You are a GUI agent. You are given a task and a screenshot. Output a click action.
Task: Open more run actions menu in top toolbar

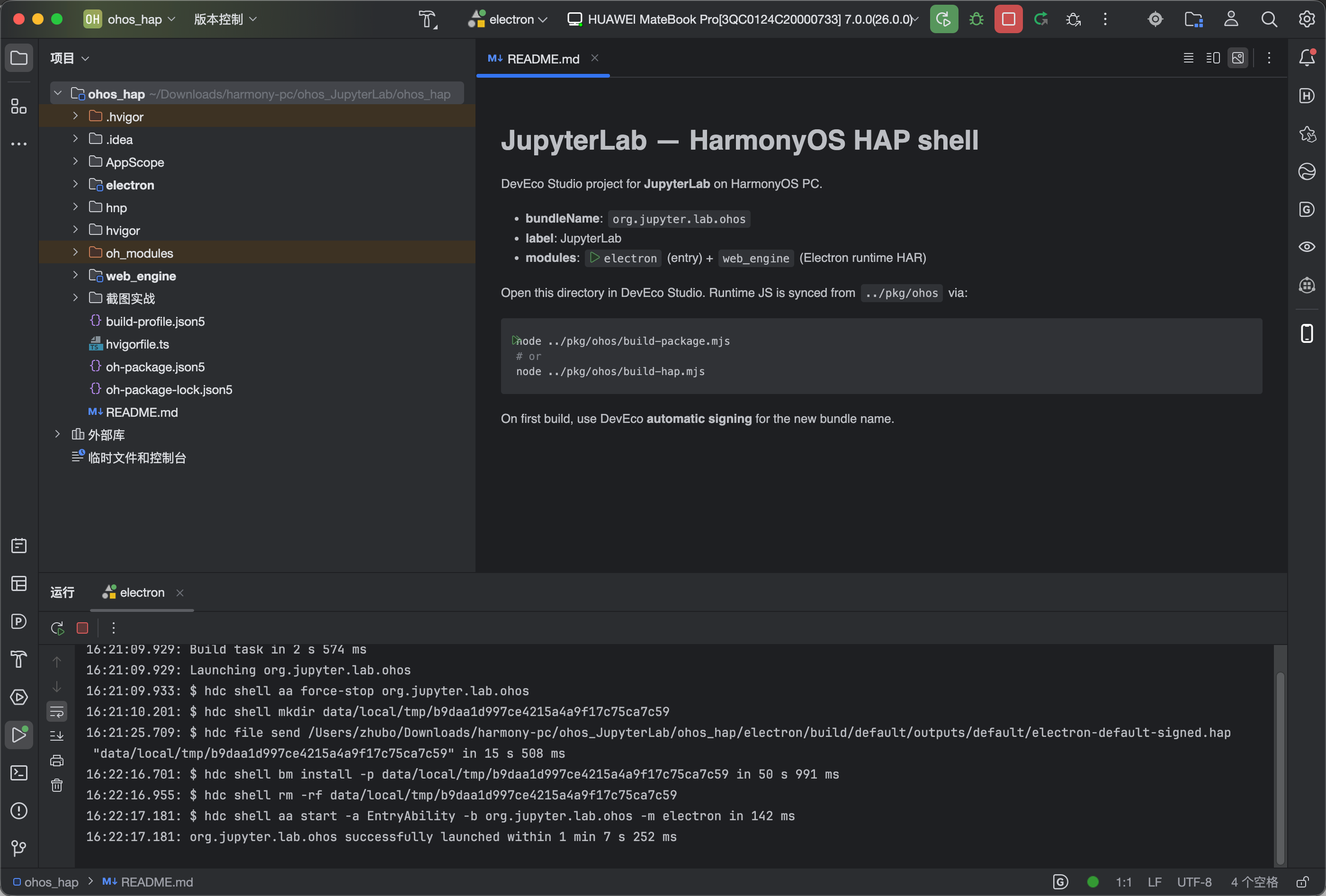pyautogui.click(x=1105, y=19)
